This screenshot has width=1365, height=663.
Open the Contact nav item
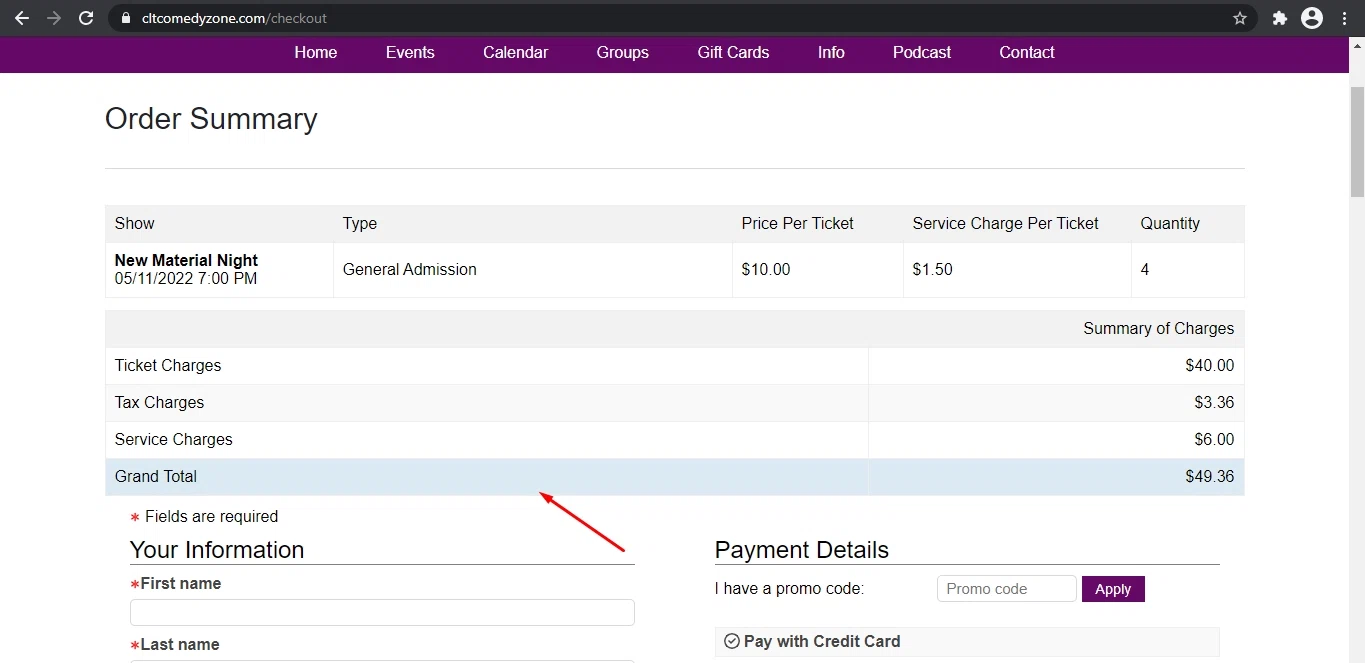pyautogui.click(x=1027, y=53)
